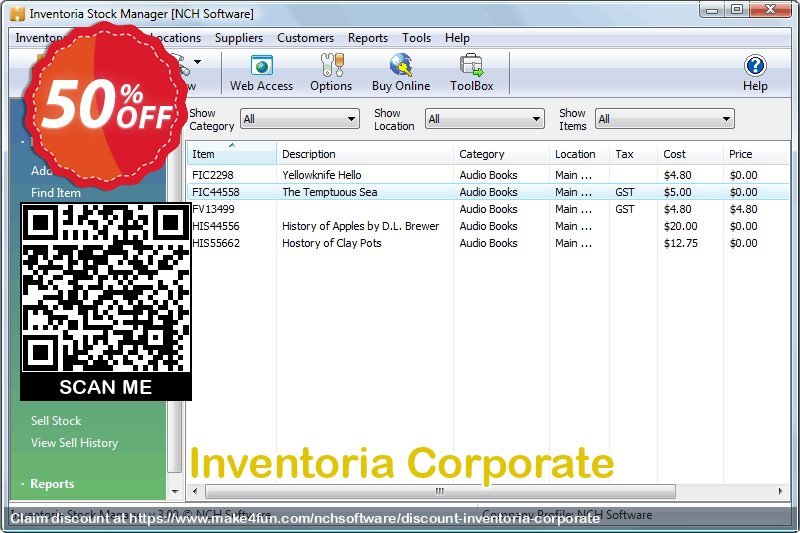This screenshot has height=533, width=800.
Task: Open the Show Location dropdown
Action: point(485,119)
